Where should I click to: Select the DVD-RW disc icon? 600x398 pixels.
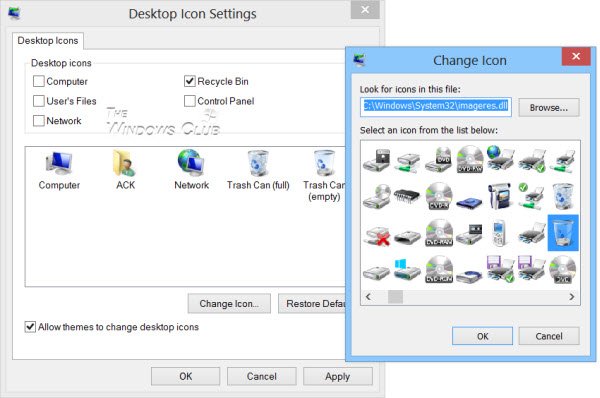click(470, 159)
